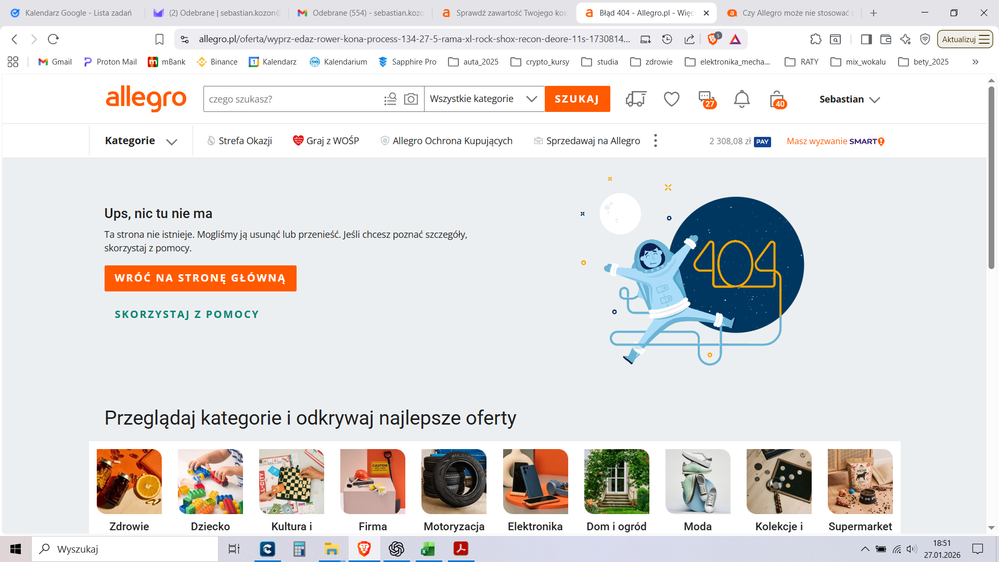Click the Allegro logo
The height and width of the screenshot is (562, 999).
coord(146,99)
